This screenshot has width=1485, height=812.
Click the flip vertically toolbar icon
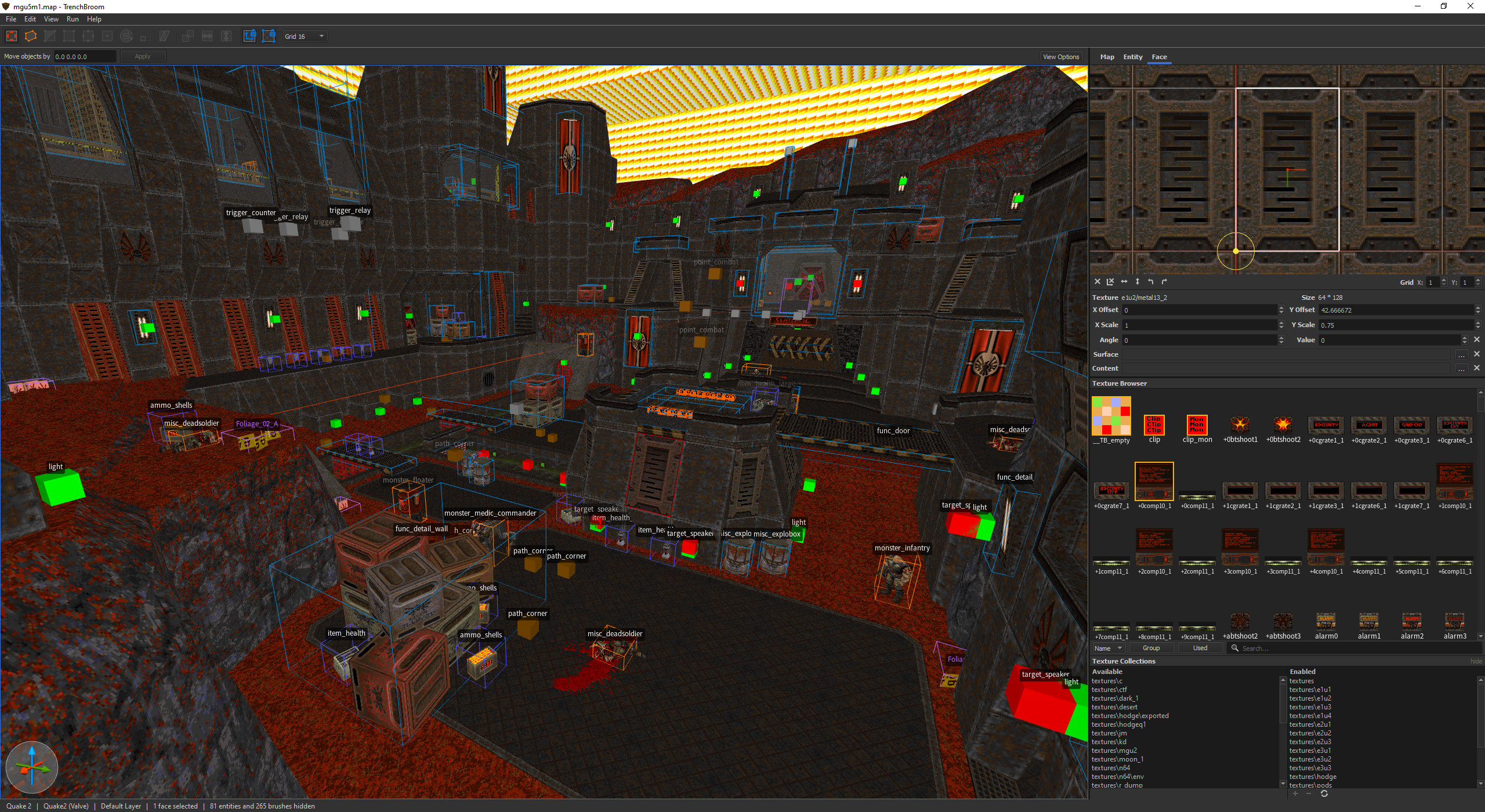[x=226, y=36]
